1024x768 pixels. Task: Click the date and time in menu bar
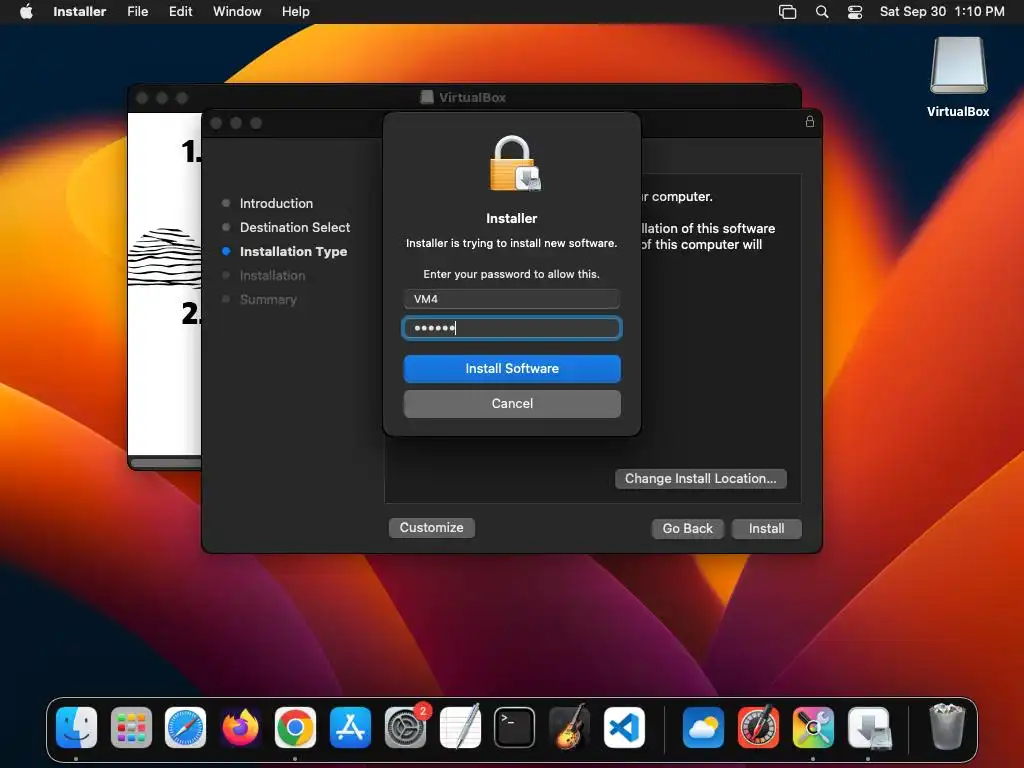pyautogui.click(x=942, y=11)
